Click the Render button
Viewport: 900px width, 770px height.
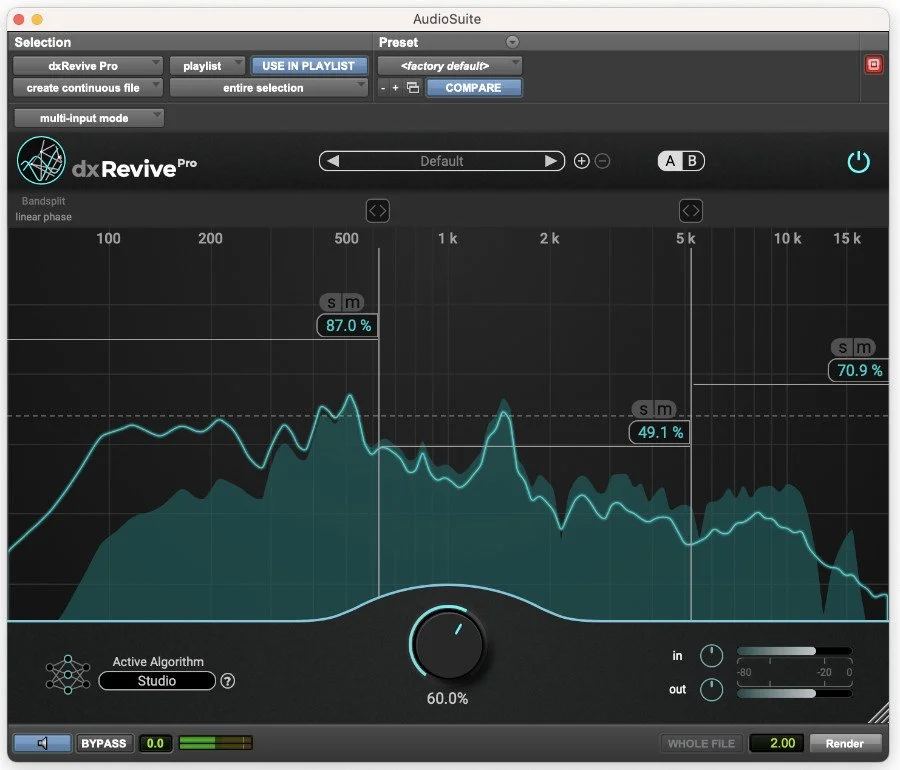coord(844,744)
